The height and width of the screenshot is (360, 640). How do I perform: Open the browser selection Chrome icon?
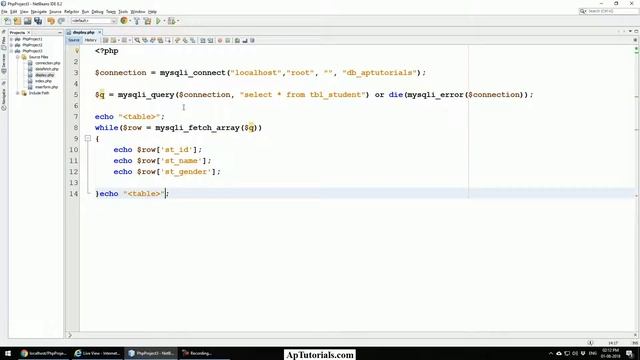[124, 21]
